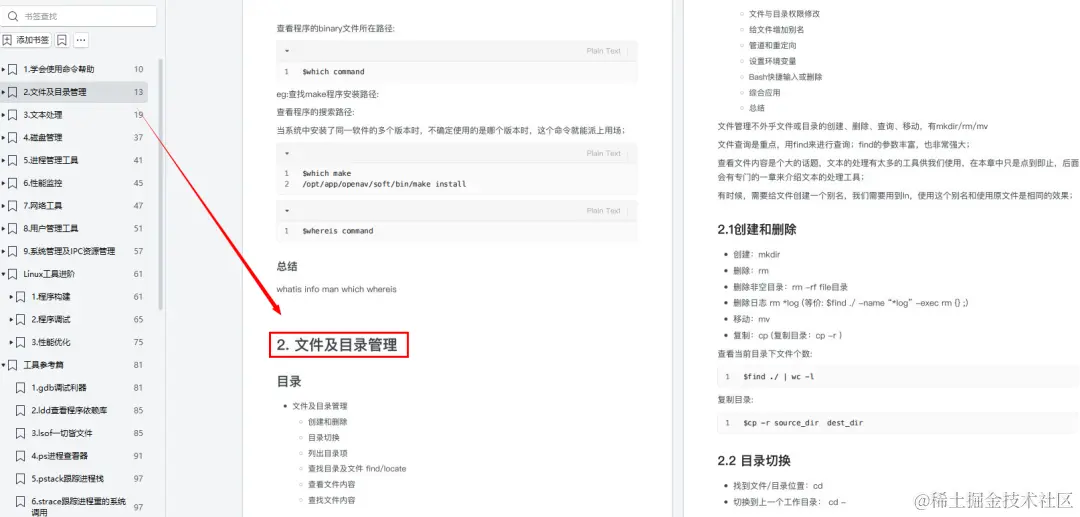
Task: Open TOC link 管道和重定向
Action: click(772, 45)
